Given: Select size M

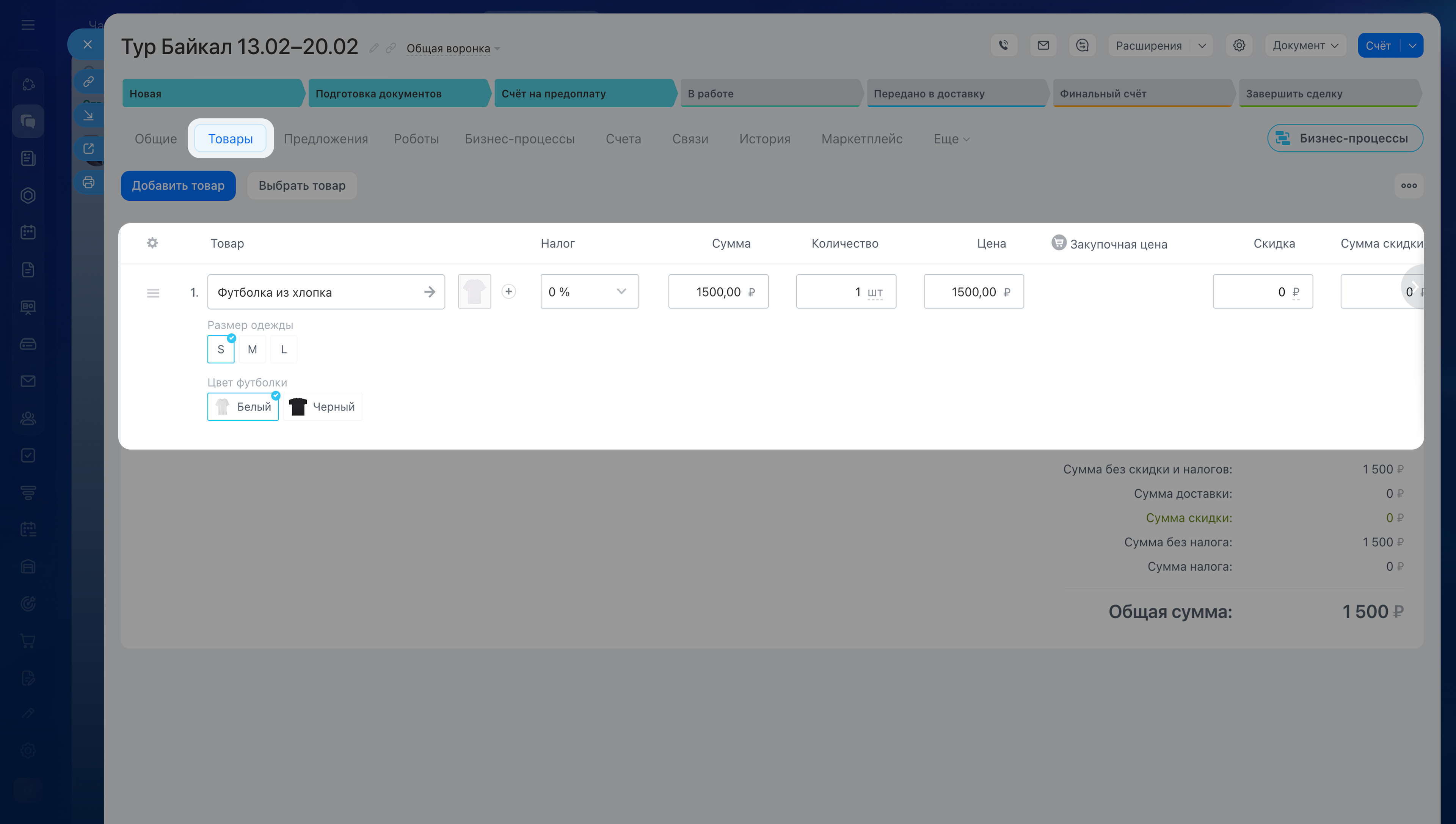Looking at the screenshot, I should tap(252, 349).
